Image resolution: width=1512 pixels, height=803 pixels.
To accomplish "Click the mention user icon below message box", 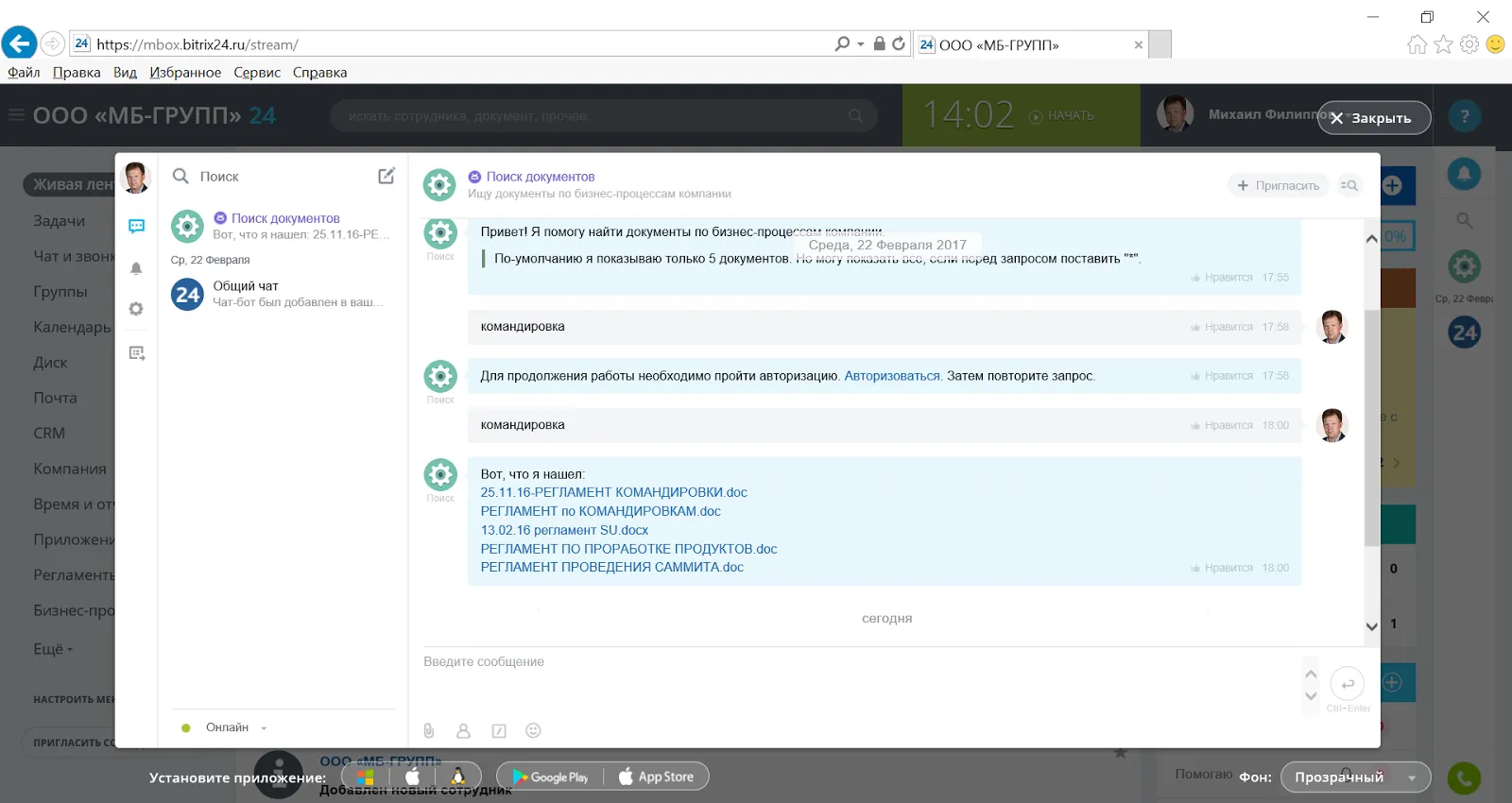I will (463, 730).
